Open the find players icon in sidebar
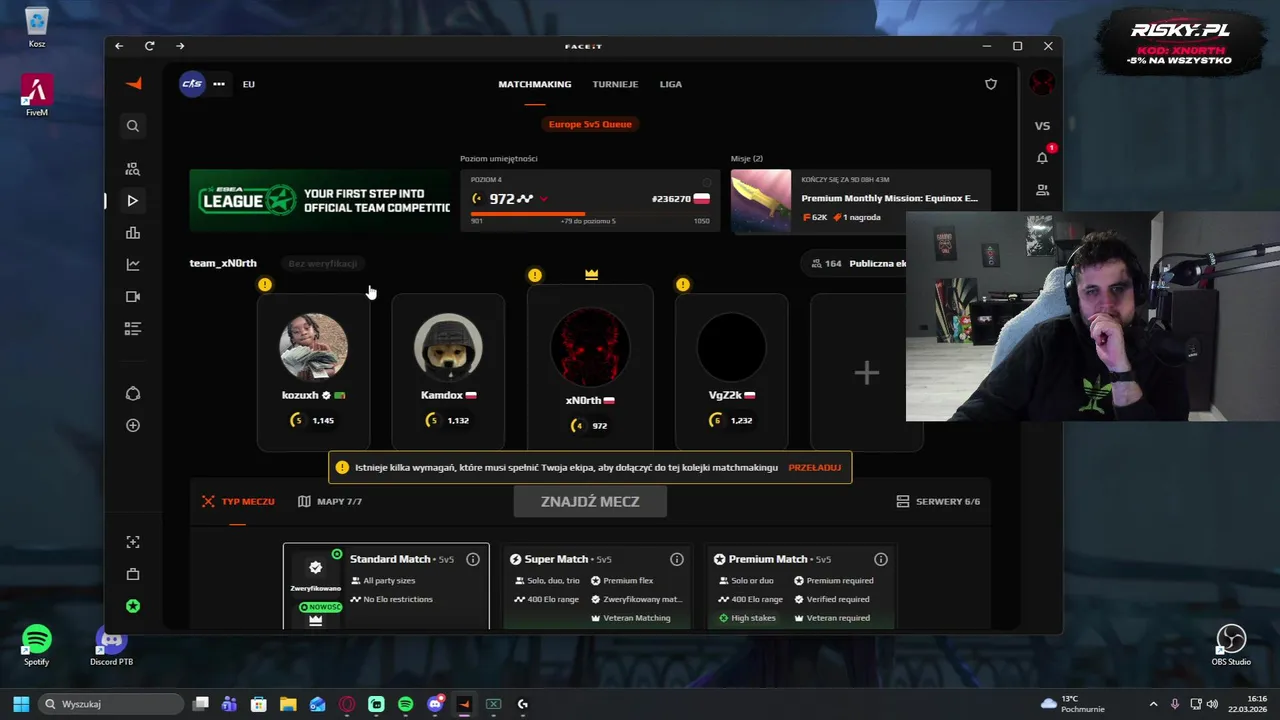Viewport: 1280px width, 720px height. [x=133, y=169]
